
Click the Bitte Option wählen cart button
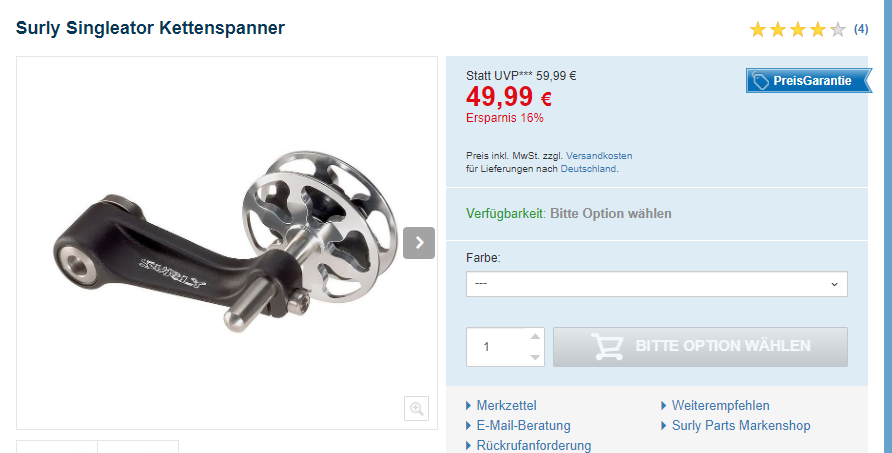pos(700,347)
